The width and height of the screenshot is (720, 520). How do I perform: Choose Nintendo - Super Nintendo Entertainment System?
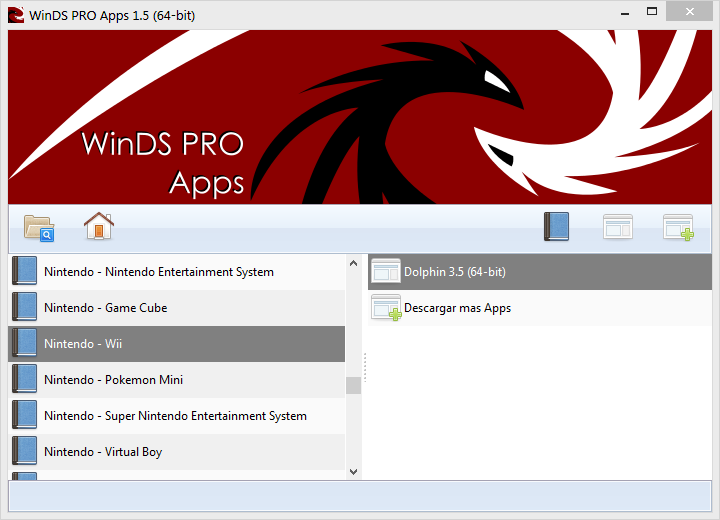click(176, 416)
